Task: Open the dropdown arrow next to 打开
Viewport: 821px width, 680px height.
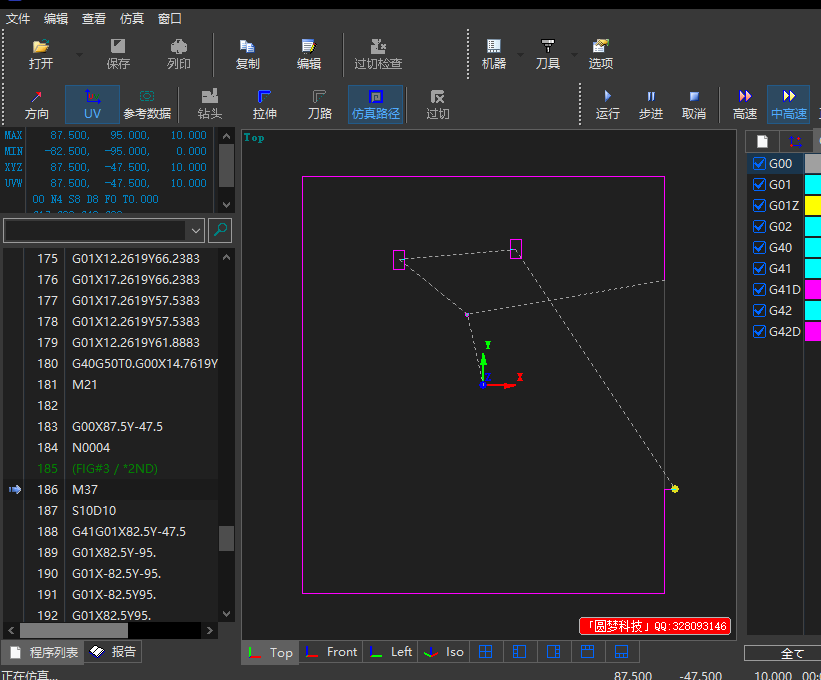Action: (x=79, y=54)
